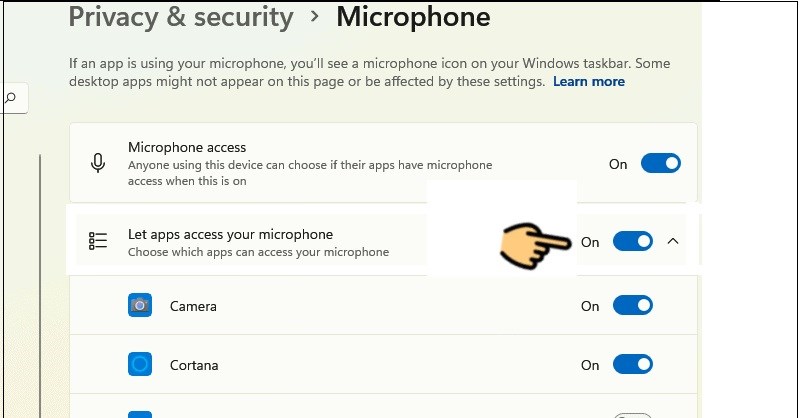Disable Let apps access your microphone switch
Screen dimensions: 800x418
pos(633,241)
